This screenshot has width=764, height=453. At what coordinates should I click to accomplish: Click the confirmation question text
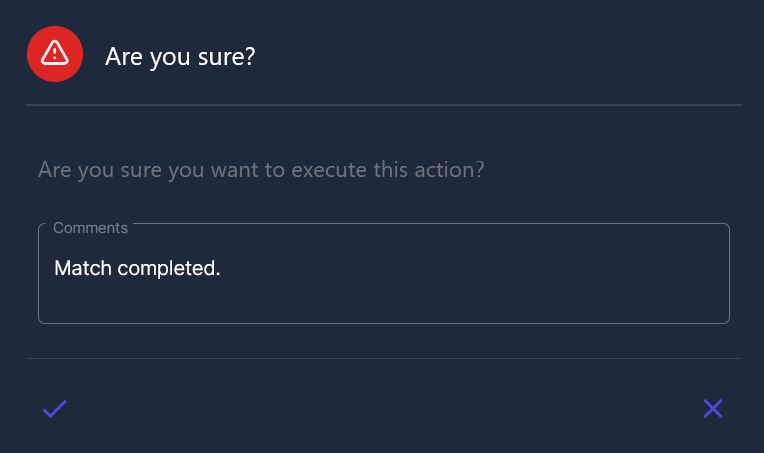click(x=261, y=169)
